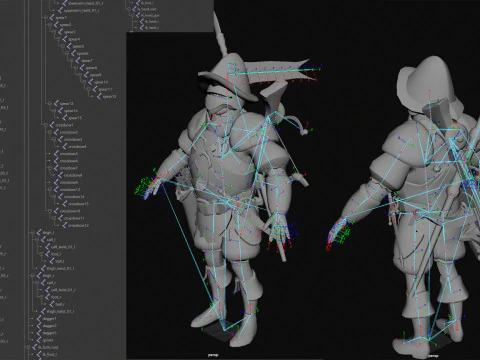The image size is (480, 360).
Task: Select the ik_foot_l joint label
Action: click(x=49, y=354)
